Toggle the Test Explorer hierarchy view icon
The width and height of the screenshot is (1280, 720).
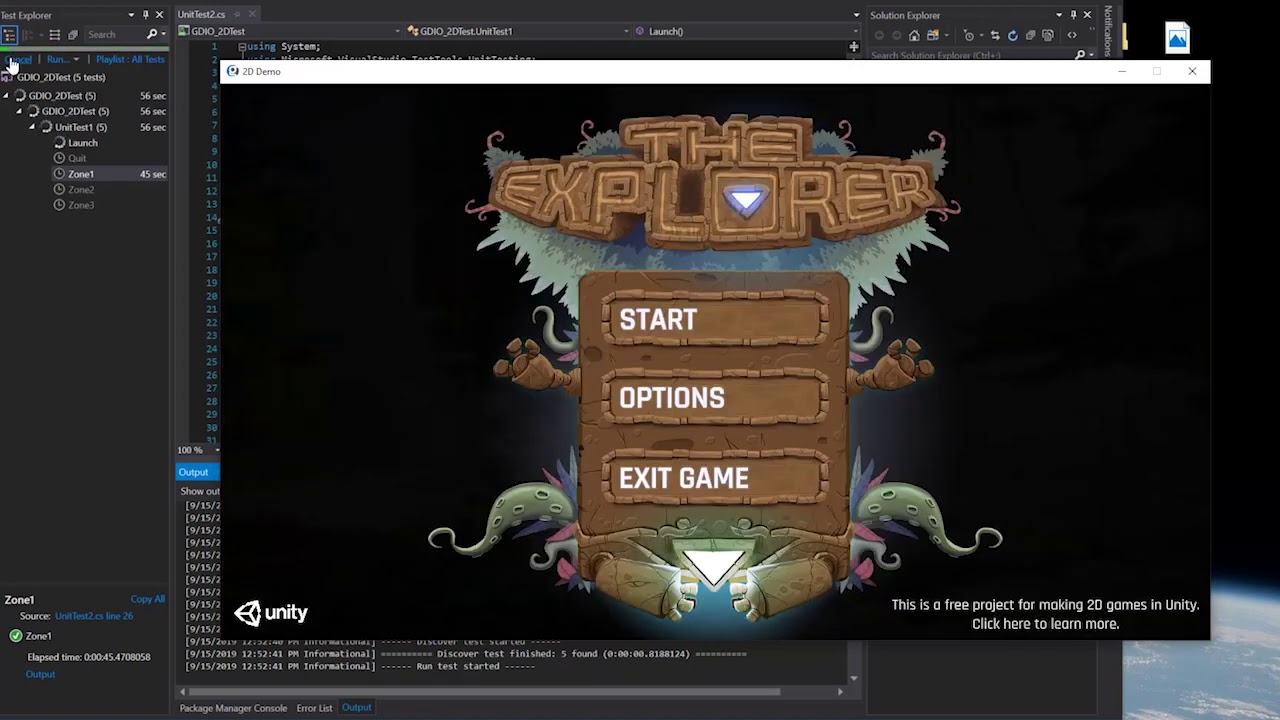9,35
